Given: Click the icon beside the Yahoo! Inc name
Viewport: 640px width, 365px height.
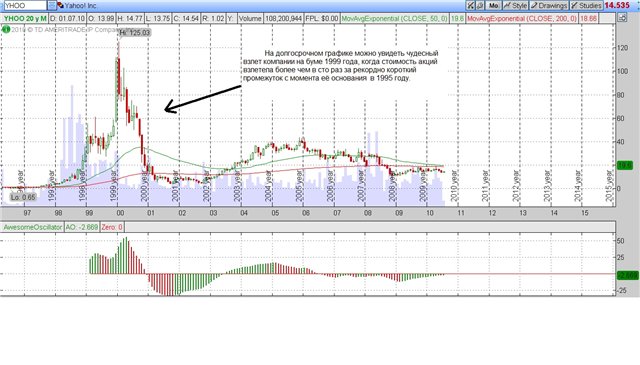Looking at the screenshot, I should click(60, 6).
